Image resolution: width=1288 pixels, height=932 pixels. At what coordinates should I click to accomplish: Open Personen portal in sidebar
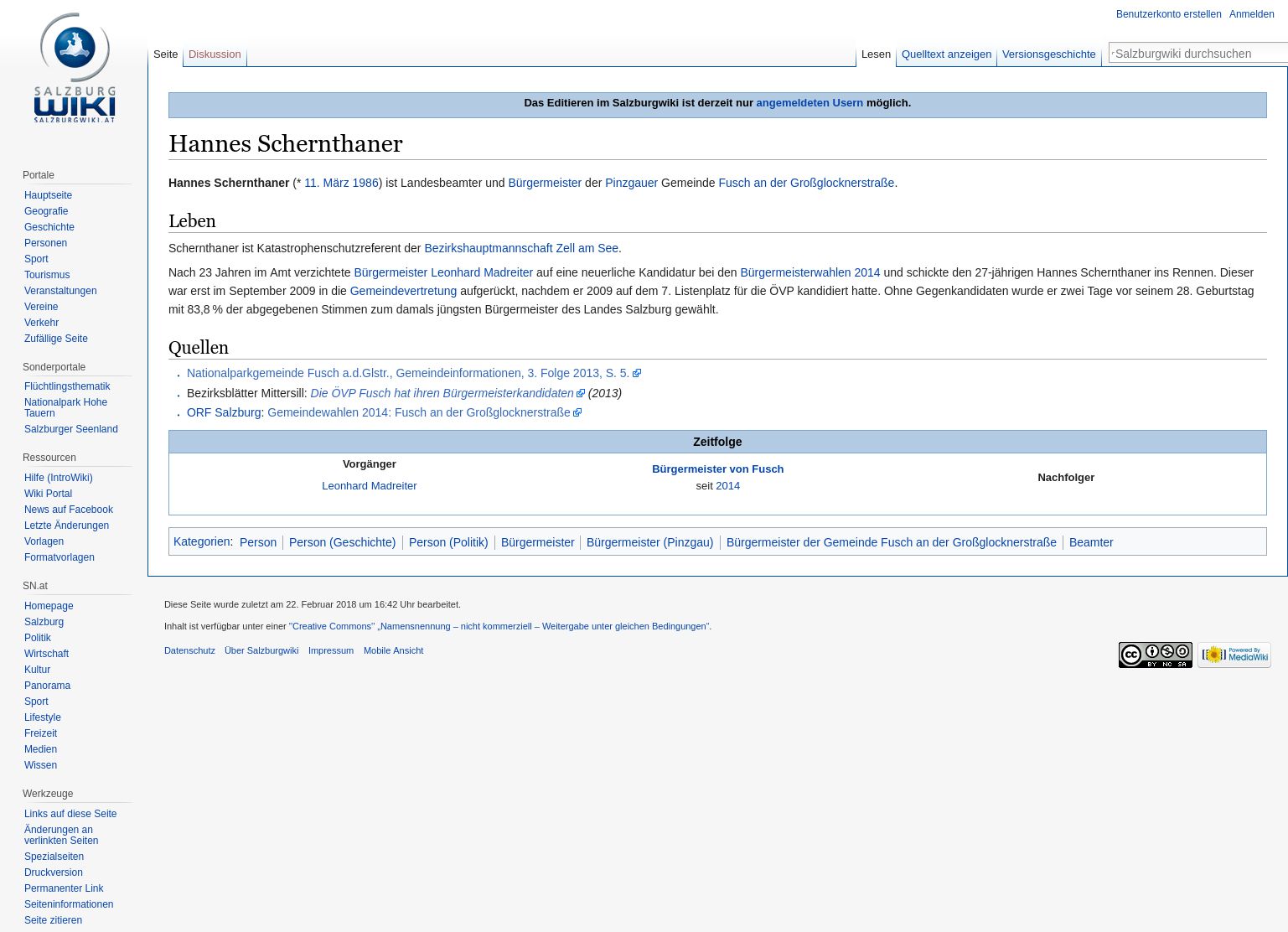click(45, 243)
